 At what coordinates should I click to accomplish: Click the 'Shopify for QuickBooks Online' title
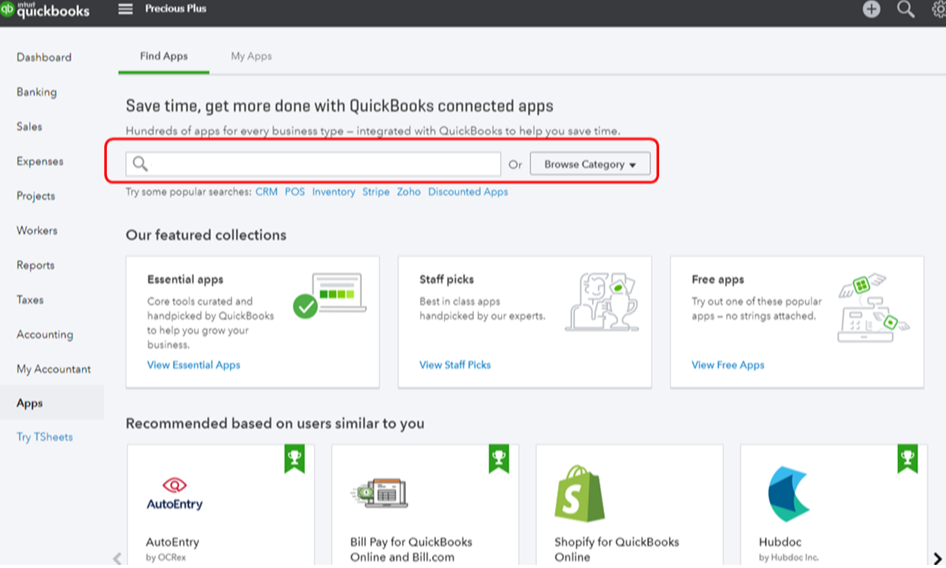point(617,549)
